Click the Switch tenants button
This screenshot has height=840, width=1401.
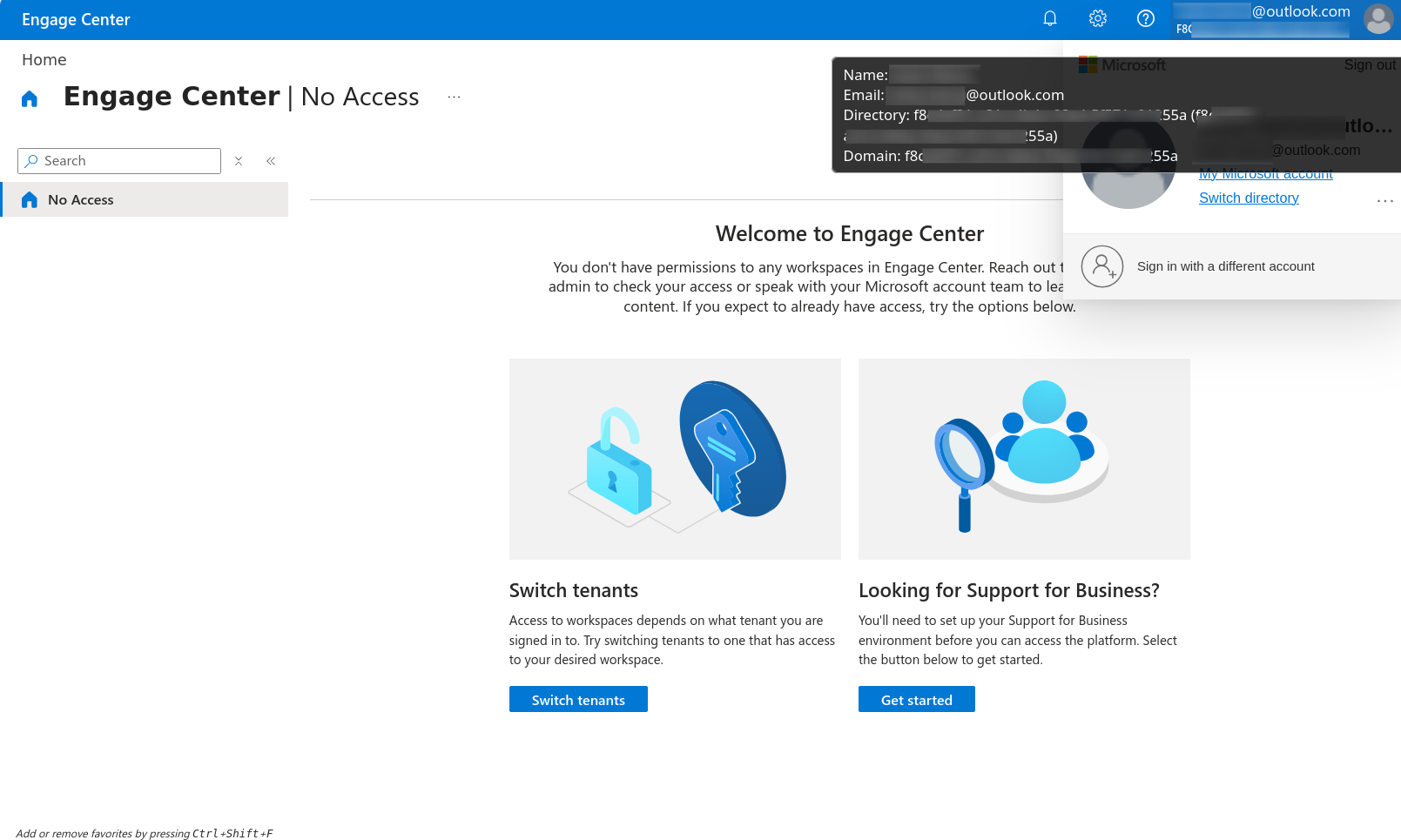[x=578, y=699]
